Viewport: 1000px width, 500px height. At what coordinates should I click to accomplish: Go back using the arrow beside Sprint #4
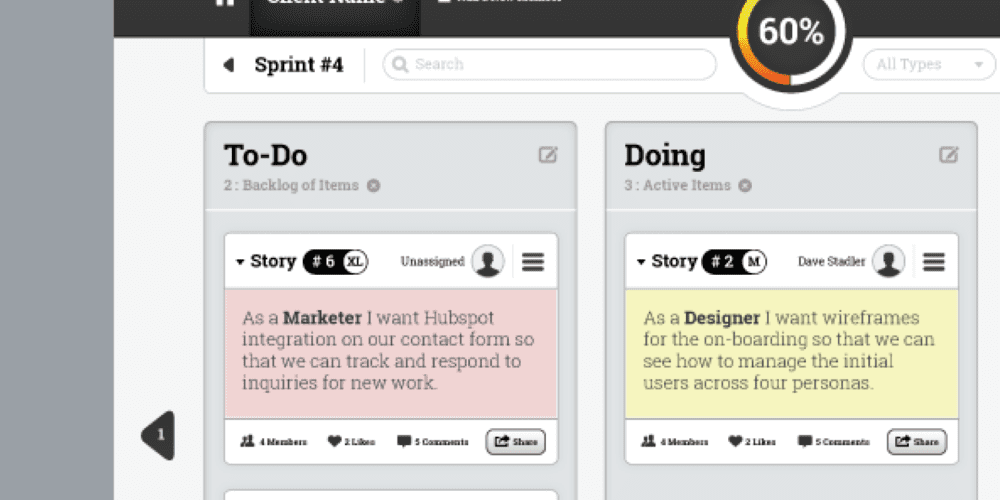[229, 64]
